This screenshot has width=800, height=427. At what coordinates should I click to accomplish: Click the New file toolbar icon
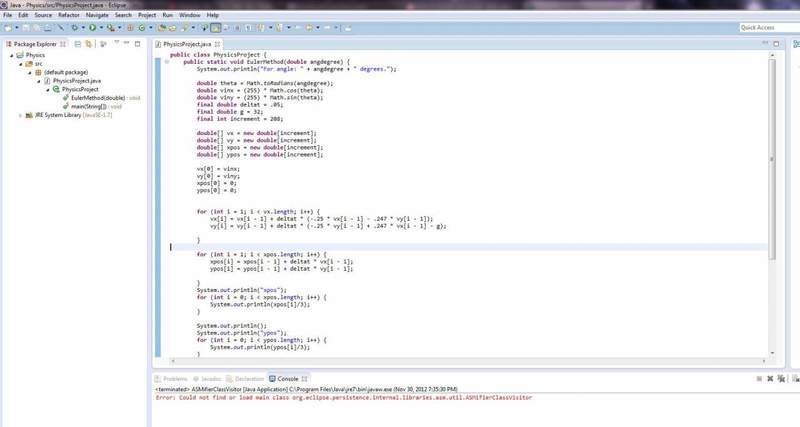(x=9, y=28)
